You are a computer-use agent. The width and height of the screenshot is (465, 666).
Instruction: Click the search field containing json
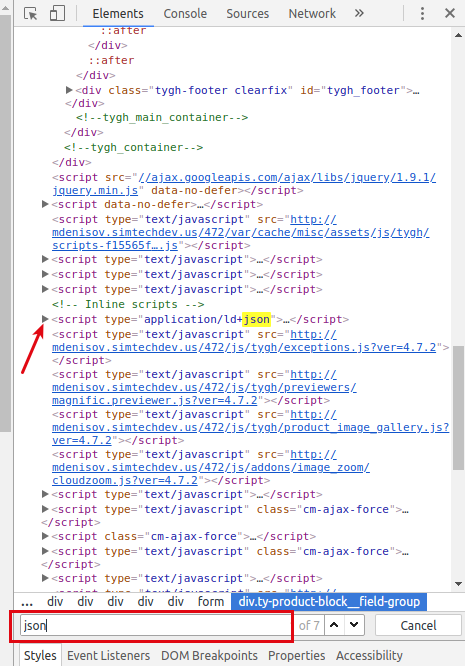(x=155, y=625)
